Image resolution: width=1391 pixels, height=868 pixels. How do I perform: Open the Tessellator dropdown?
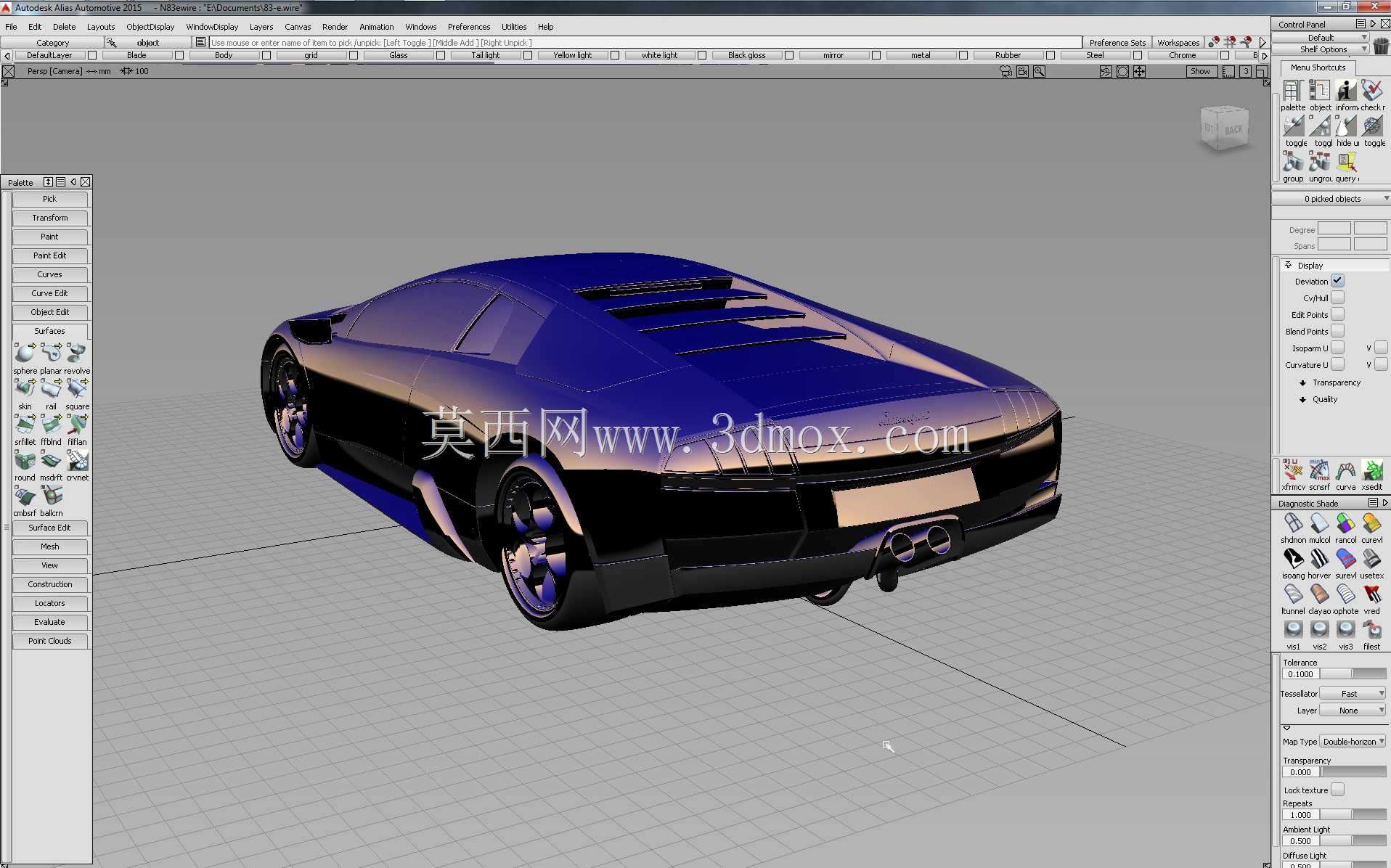(x=1353, y=693)
